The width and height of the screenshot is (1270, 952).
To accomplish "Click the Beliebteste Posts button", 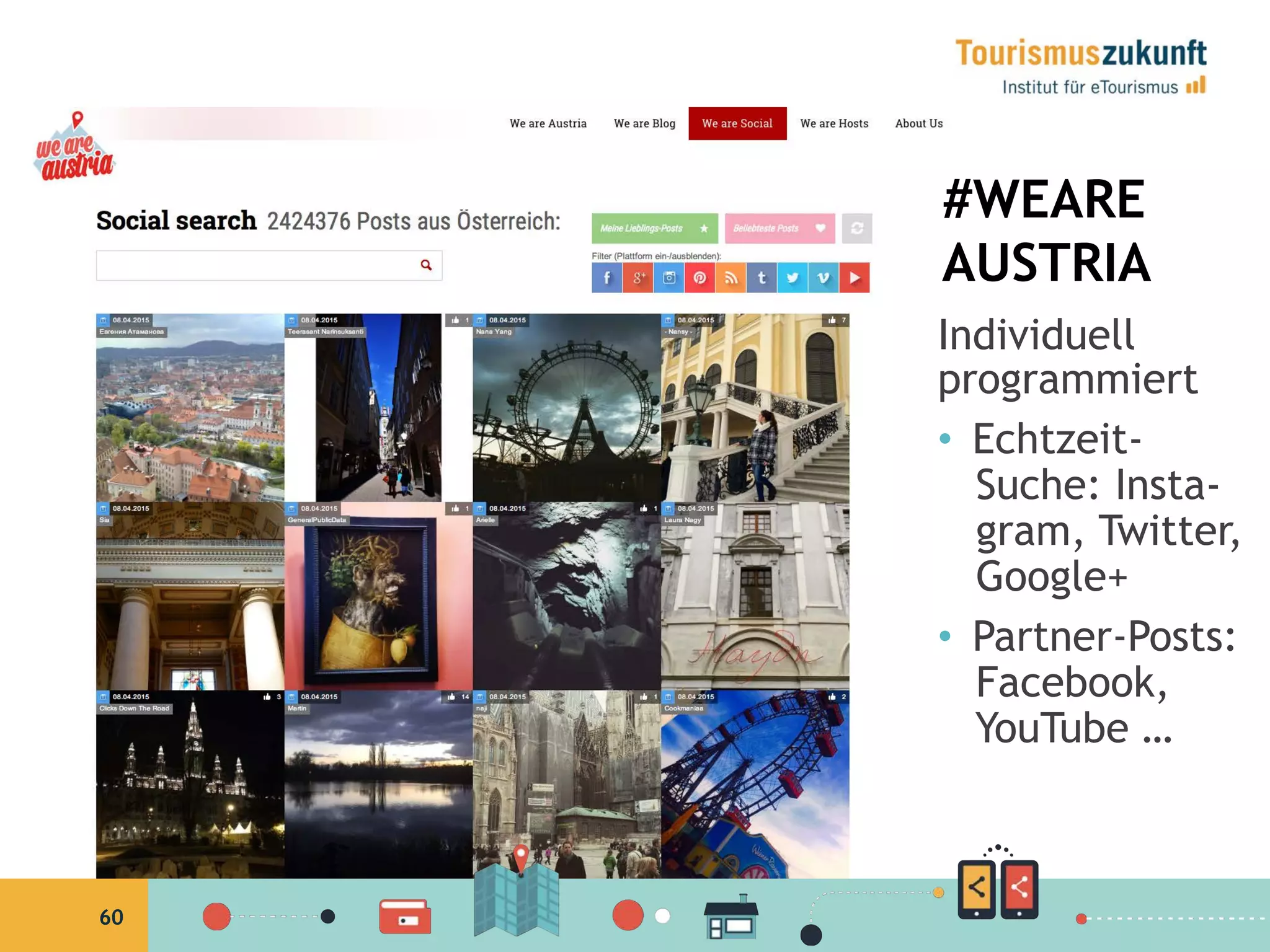I will 779,228.
